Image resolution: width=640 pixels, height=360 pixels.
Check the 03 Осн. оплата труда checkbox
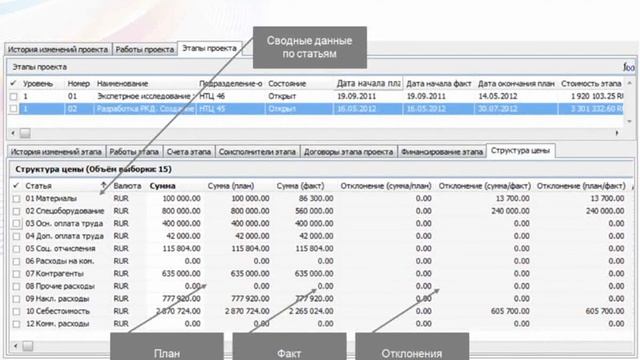pos(16,224)
